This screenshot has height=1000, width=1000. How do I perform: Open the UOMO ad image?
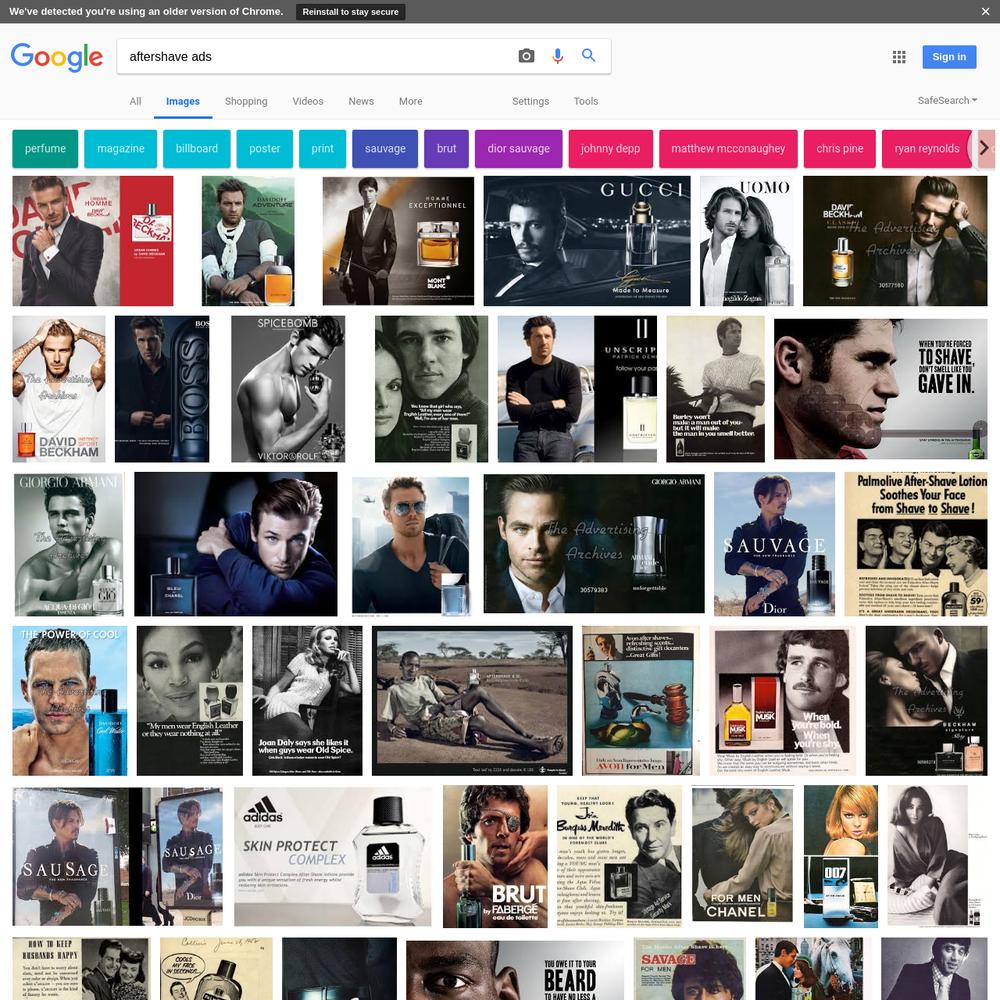(x=746, y=241)
